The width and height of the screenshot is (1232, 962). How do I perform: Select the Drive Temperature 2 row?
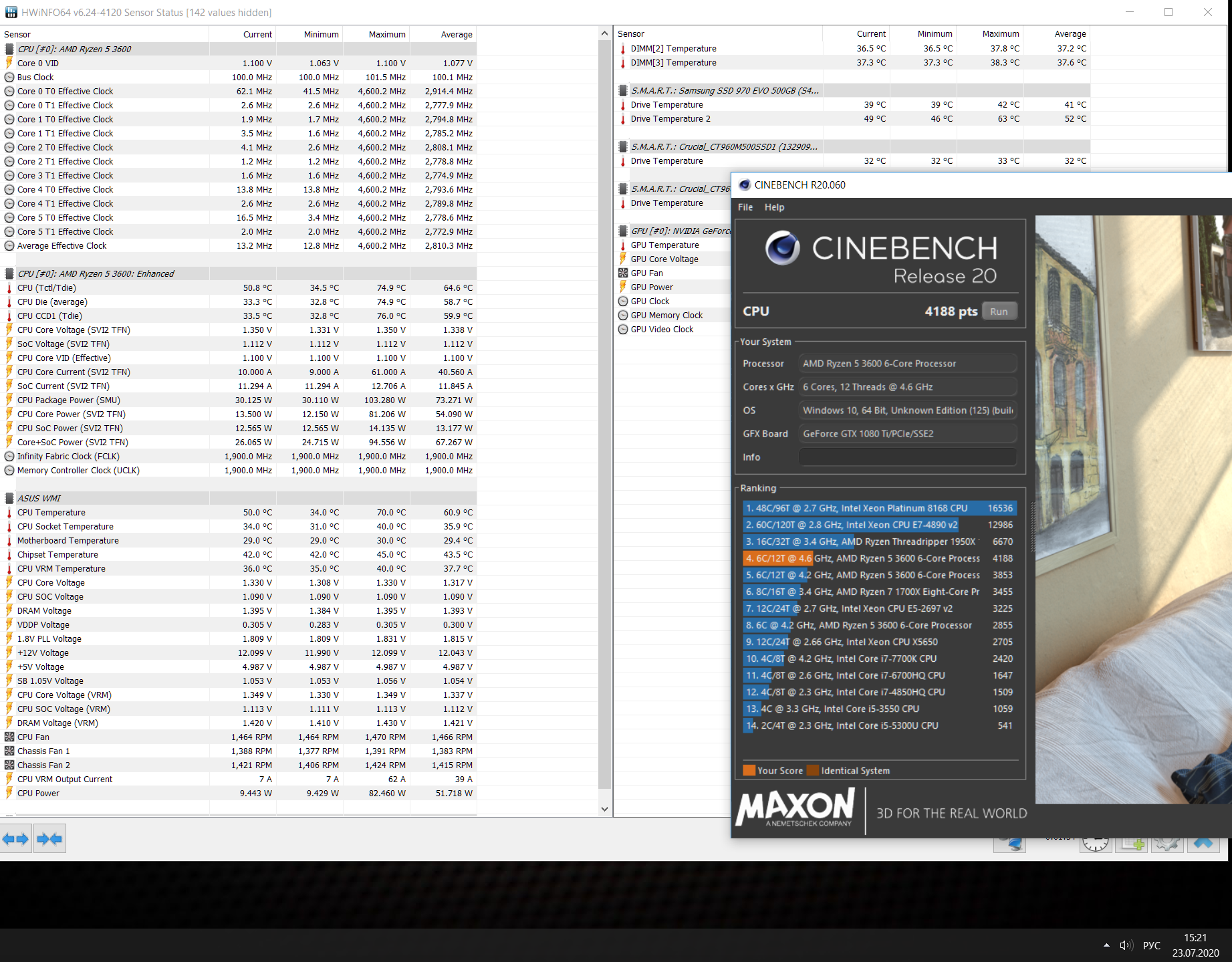853,119
